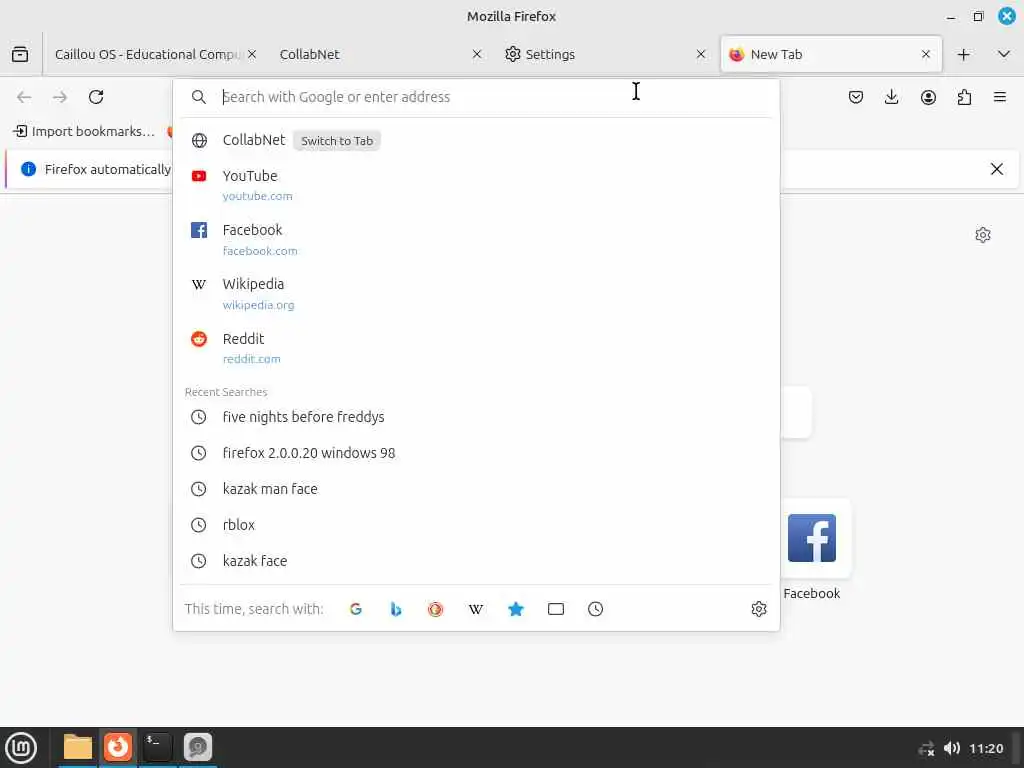The height and width of the screenshot is (768, 1024).
Task: Click the volume icon in tray
Action: pos(952,748)
